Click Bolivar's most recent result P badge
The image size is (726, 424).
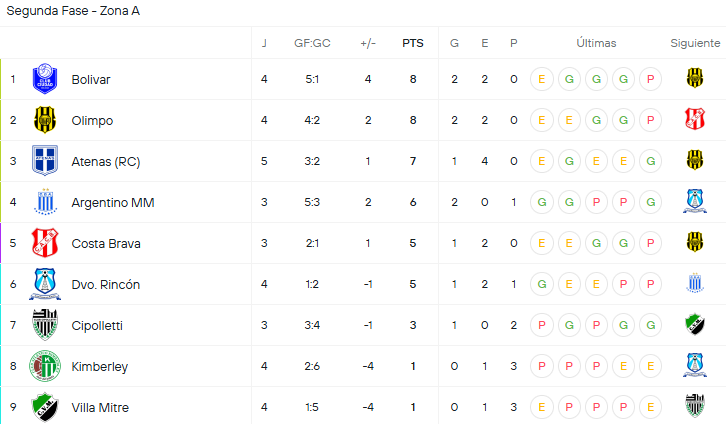[651, 79]
